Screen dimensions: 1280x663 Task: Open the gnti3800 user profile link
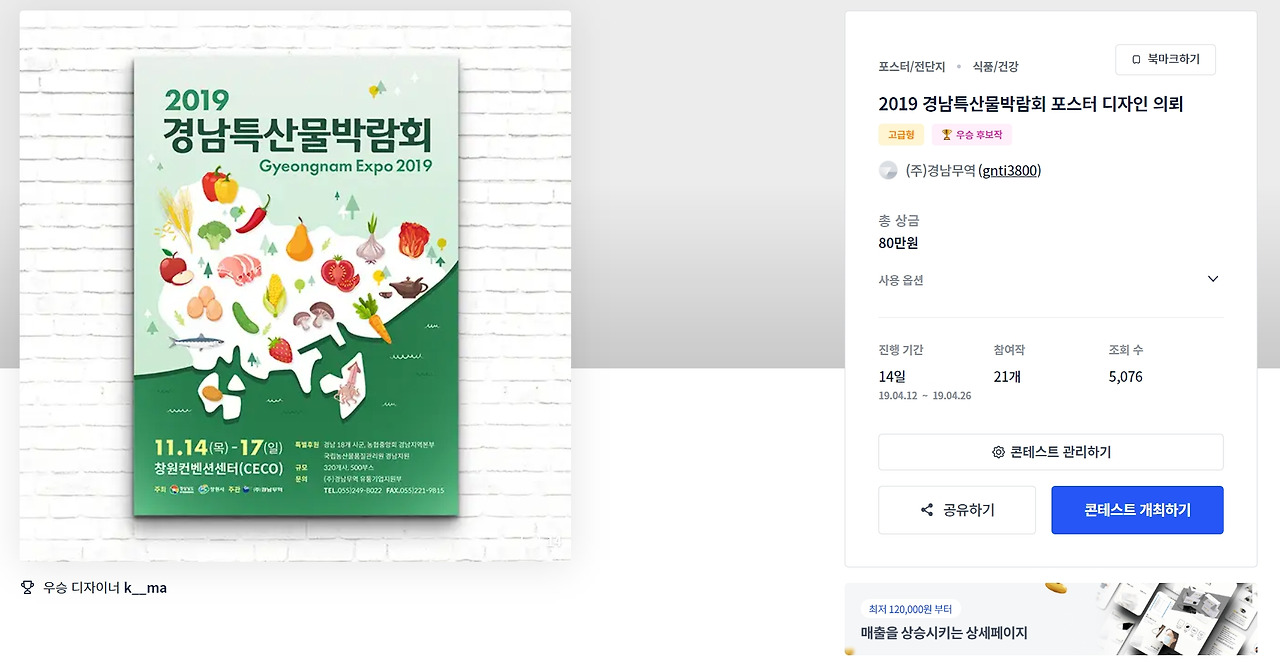(x=1010, y=171)
